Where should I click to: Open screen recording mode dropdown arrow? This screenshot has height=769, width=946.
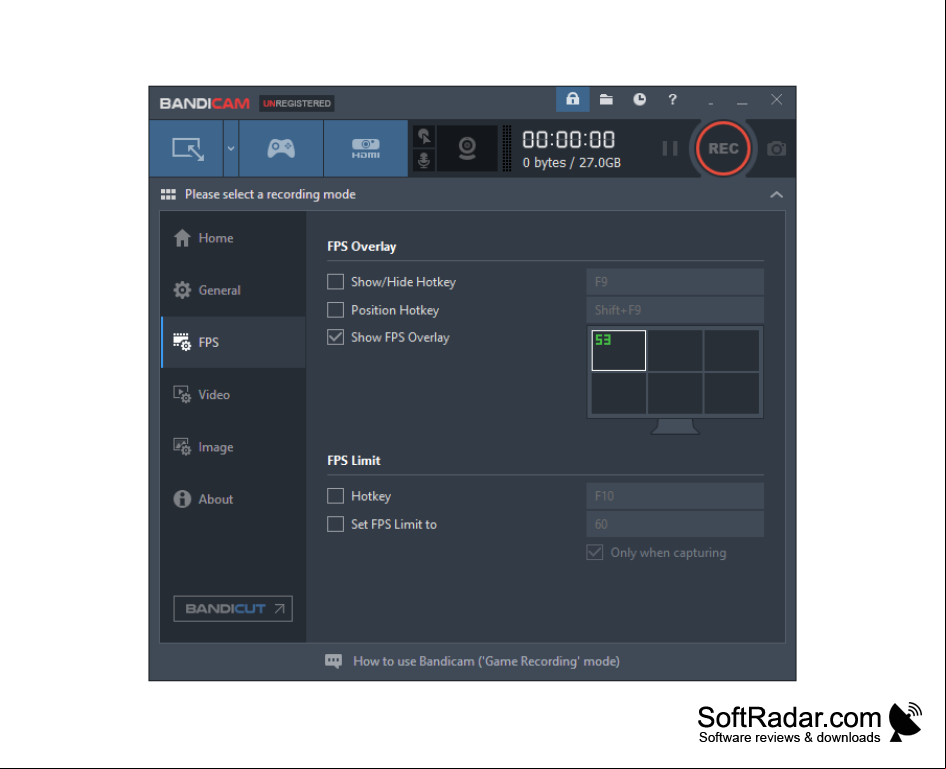click(x=231, y=148)
